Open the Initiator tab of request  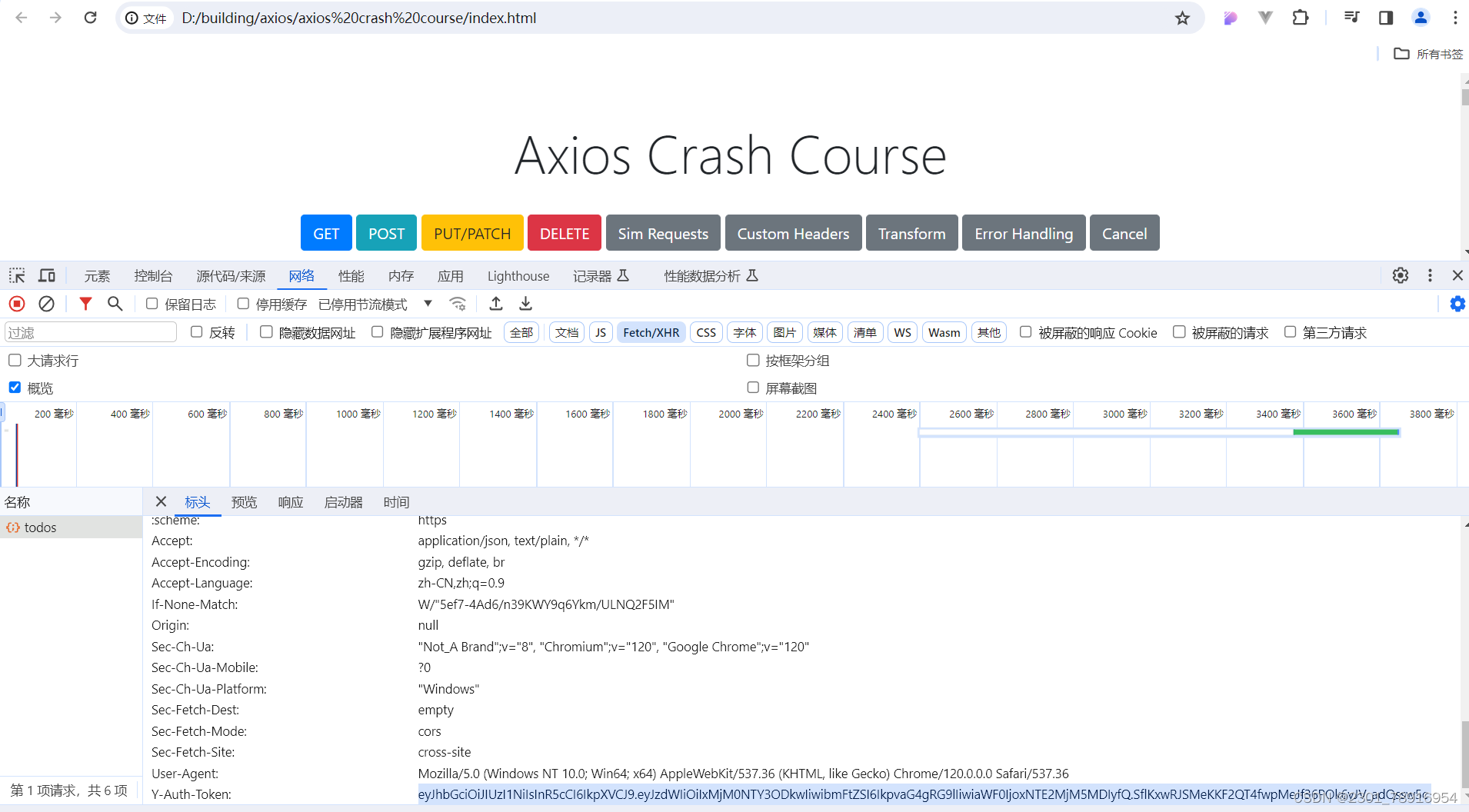pyautogui.click(x=343, y=502)
